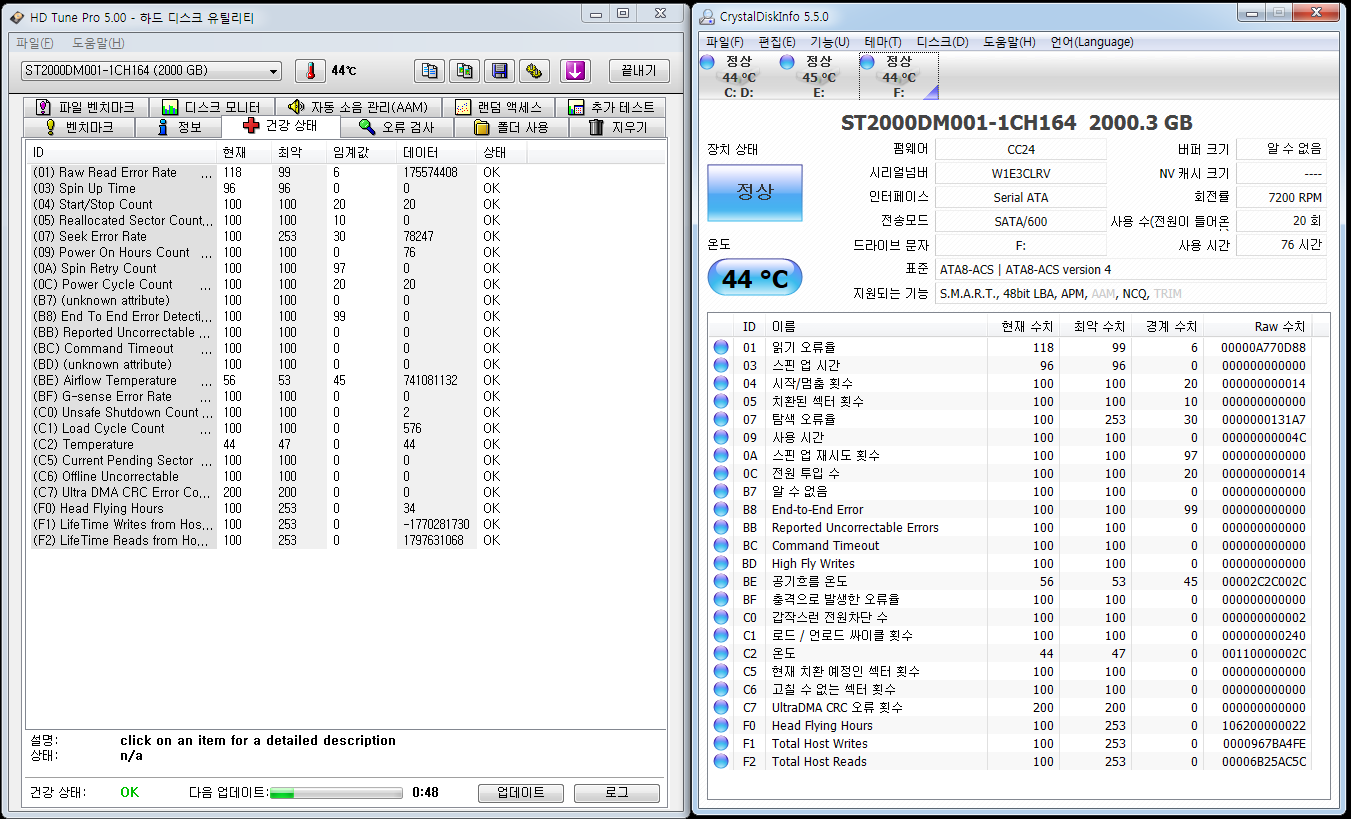Image resolution: width=1351 pixels, height=819 pixels.
Task: Open CrystalDiskInfo 기능(U) menu
Action: [x=829, y=42]
